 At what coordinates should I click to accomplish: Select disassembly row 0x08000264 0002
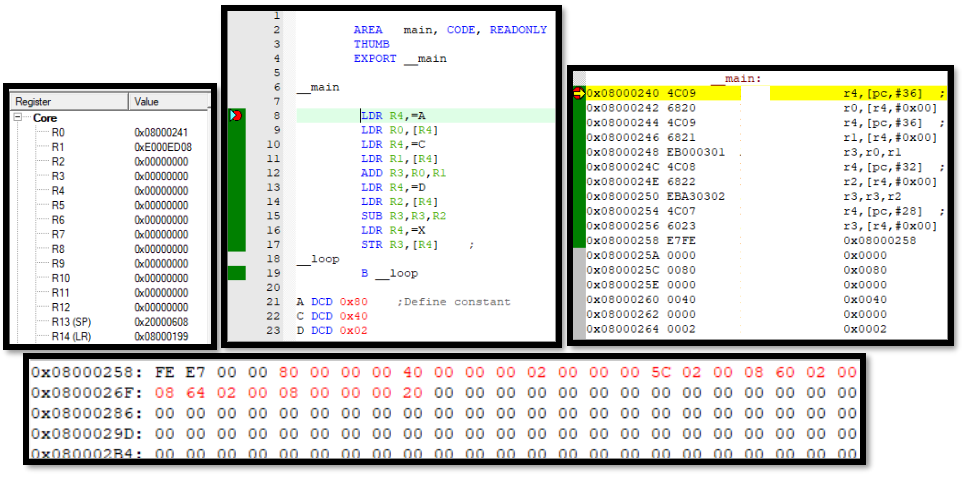(765, 329)
